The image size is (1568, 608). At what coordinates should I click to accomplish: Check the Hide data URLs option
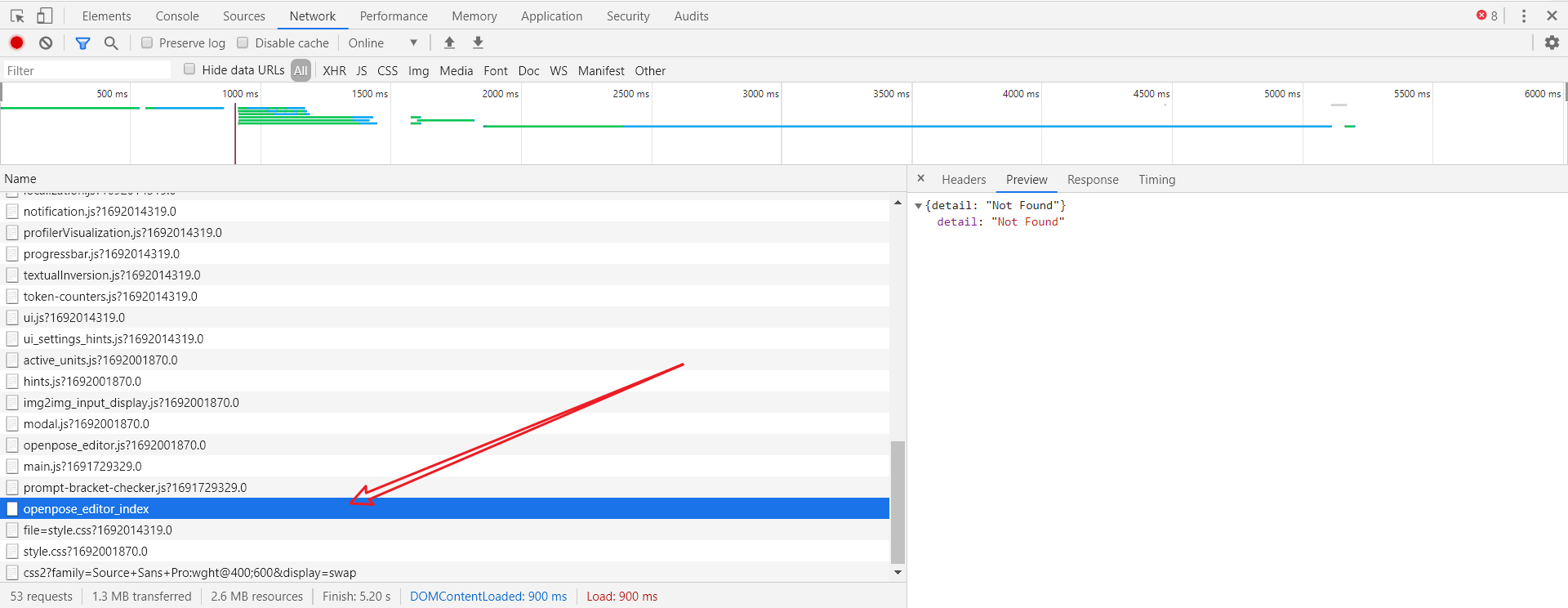tap(189, 69)
